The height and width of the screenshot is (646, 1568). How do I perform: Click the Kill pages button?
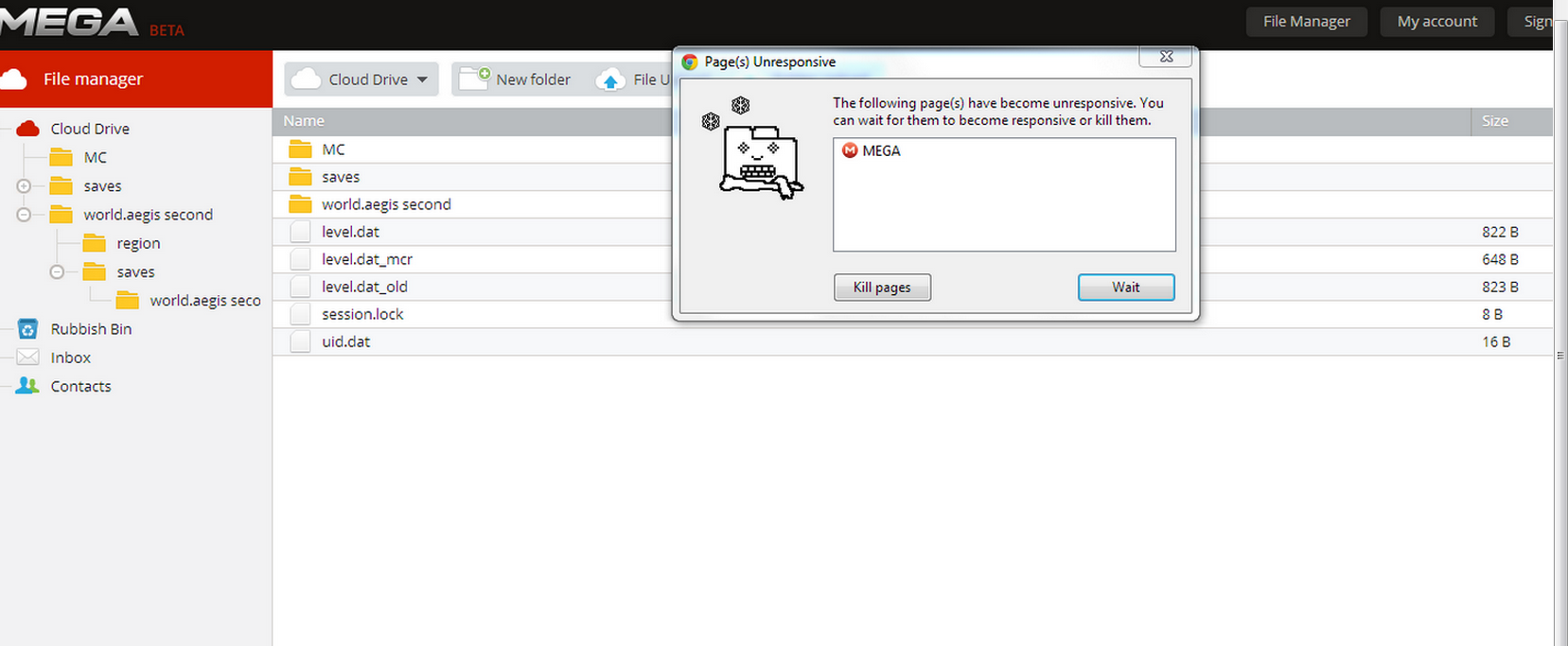coord(882,287)
